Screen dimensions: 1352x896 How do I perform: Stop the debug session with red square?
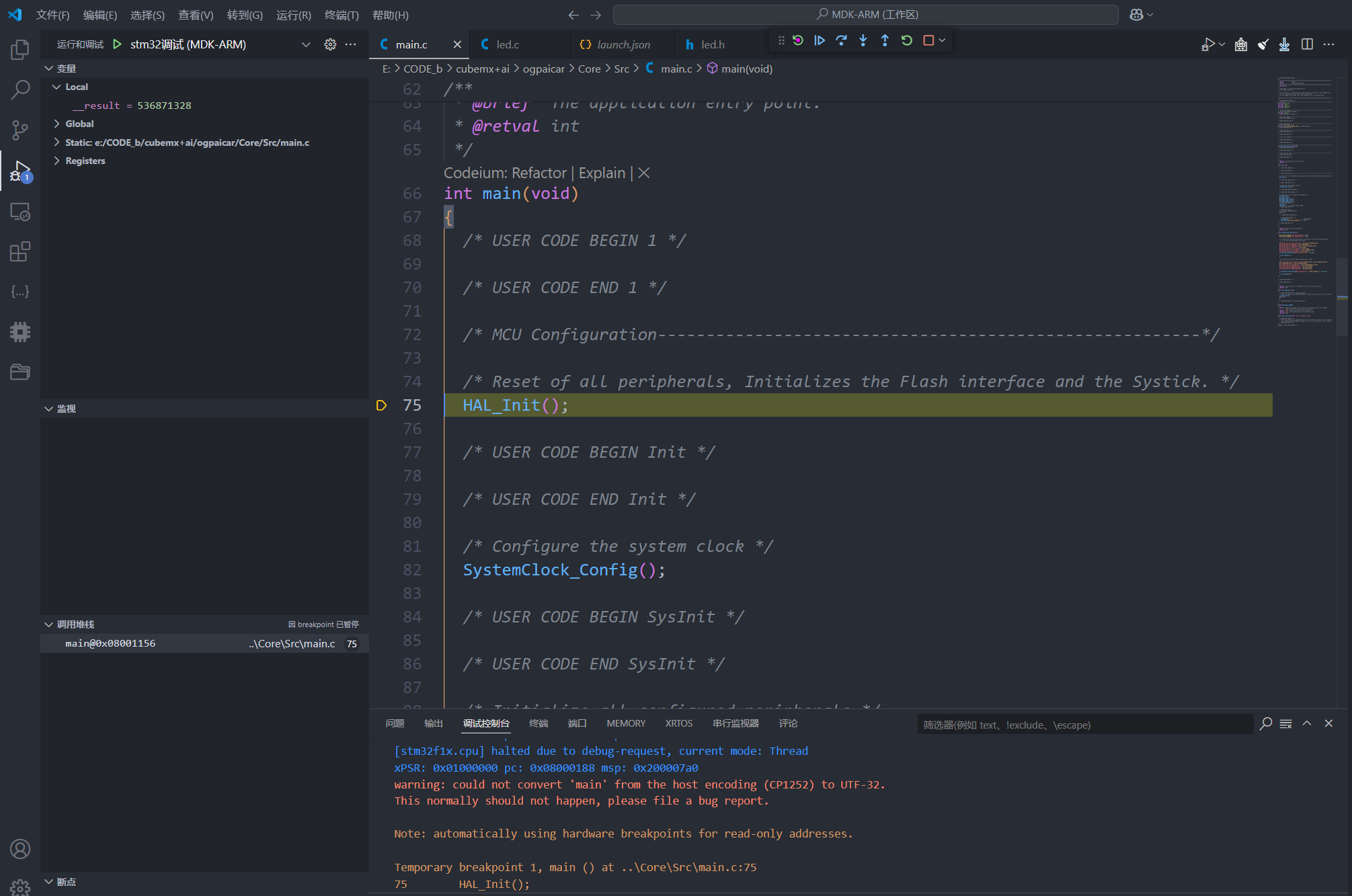[x=928, y=40]
